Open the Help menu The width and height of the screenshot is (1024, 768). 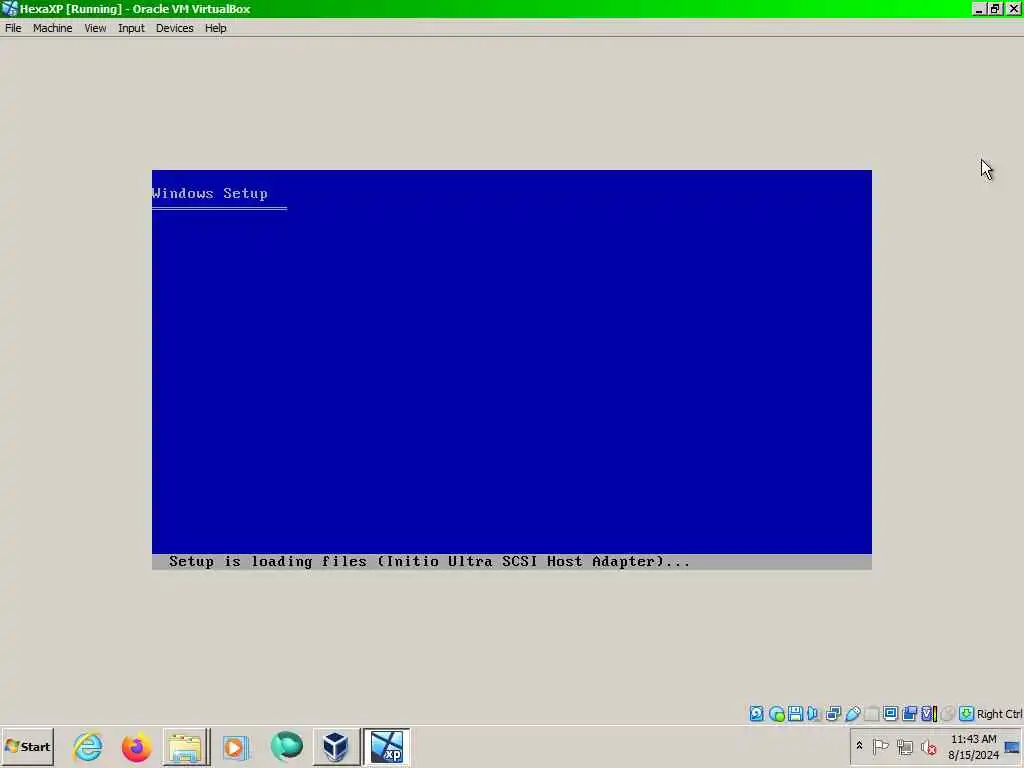(x=216, y=28)
